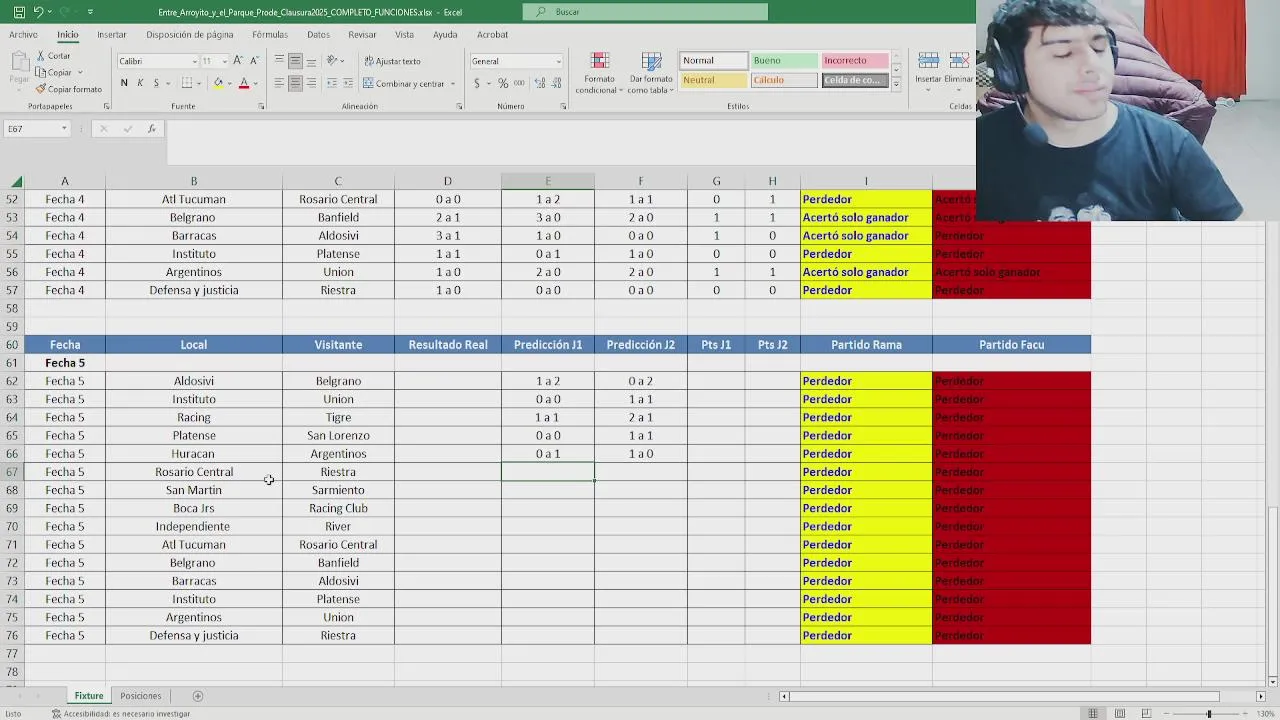1280x720 pixels.
Task: Click Accesibilidad status bar message
Action: (120, 714)
